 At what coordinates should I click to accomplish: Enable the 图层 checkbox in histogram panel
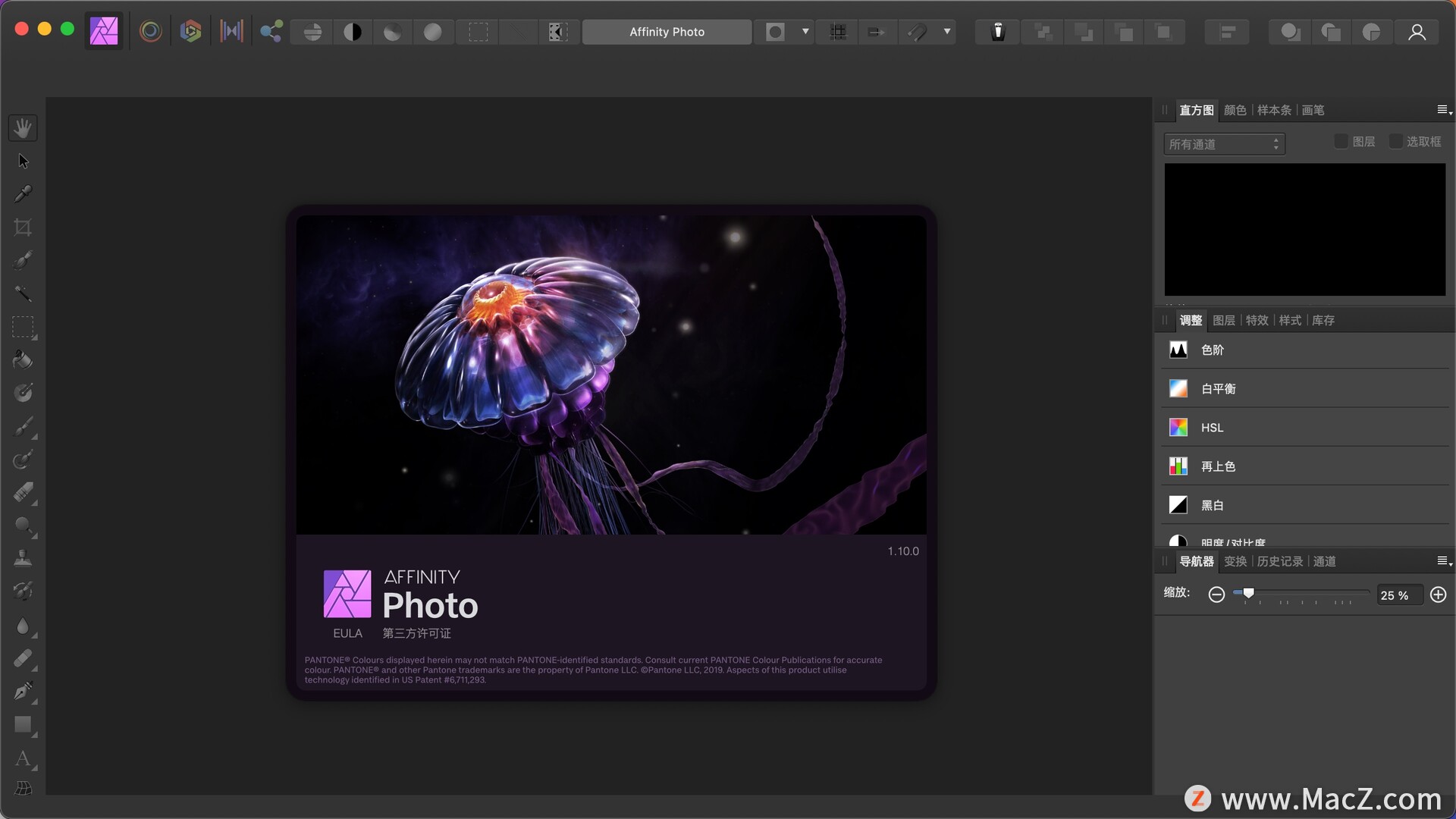(x=1341, y=142)
